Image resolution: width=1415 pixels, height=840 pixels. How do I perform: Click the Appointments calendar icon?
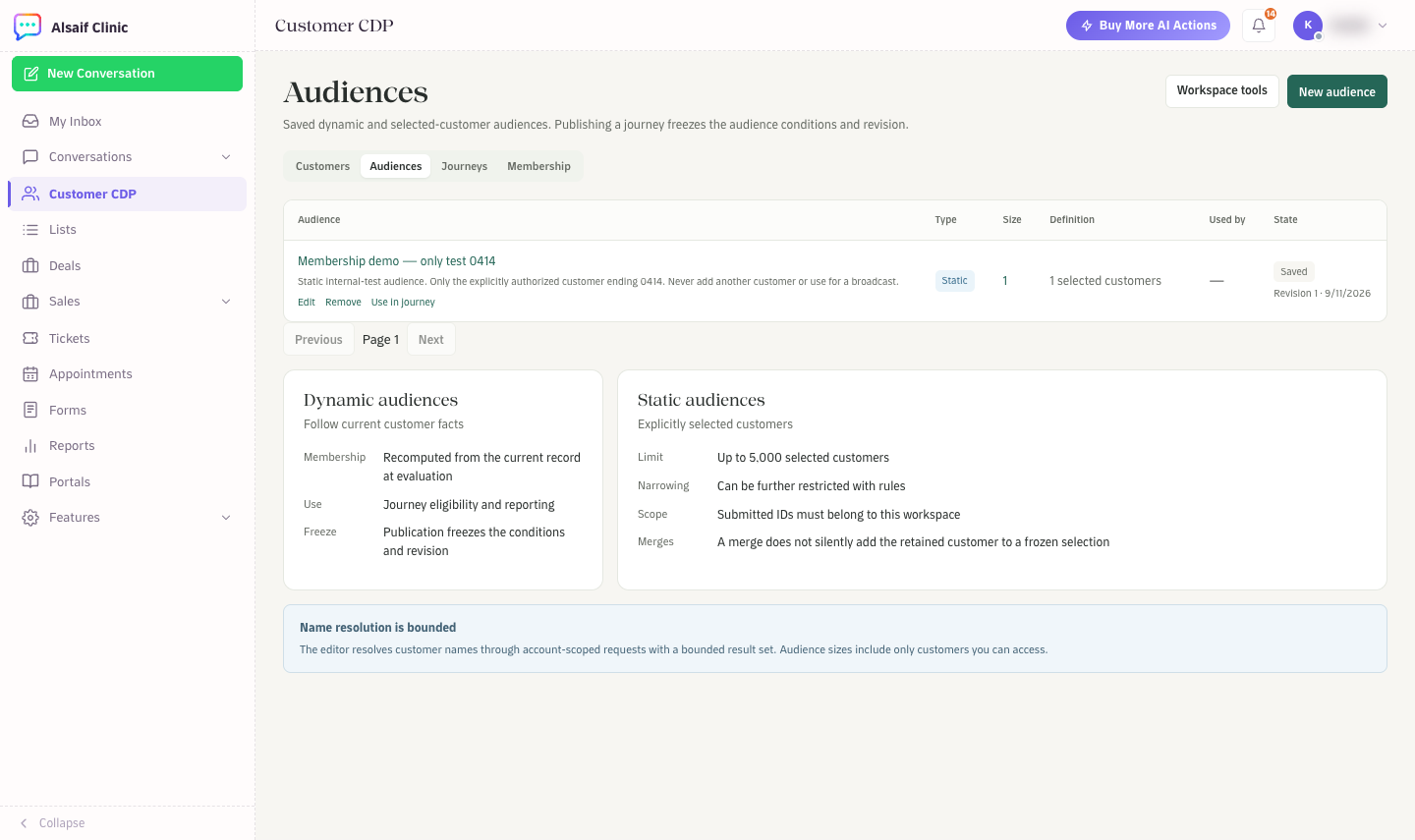point(30,374)
